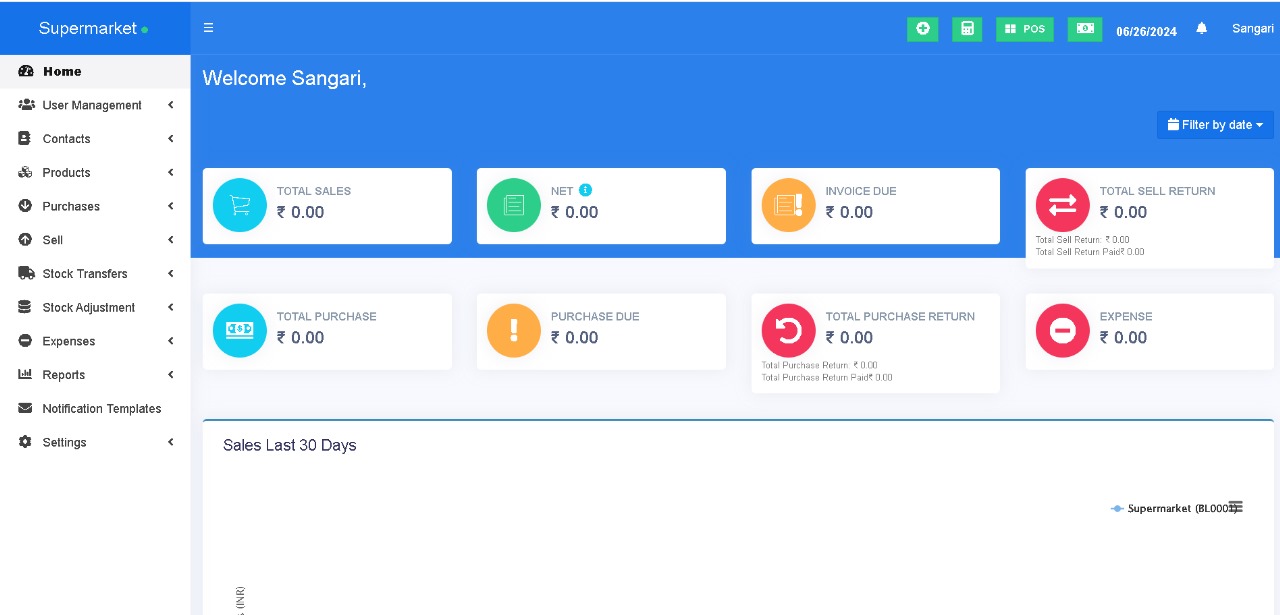
Task: Click the Sales Last 30 Days heading
Action: (290, 446)
